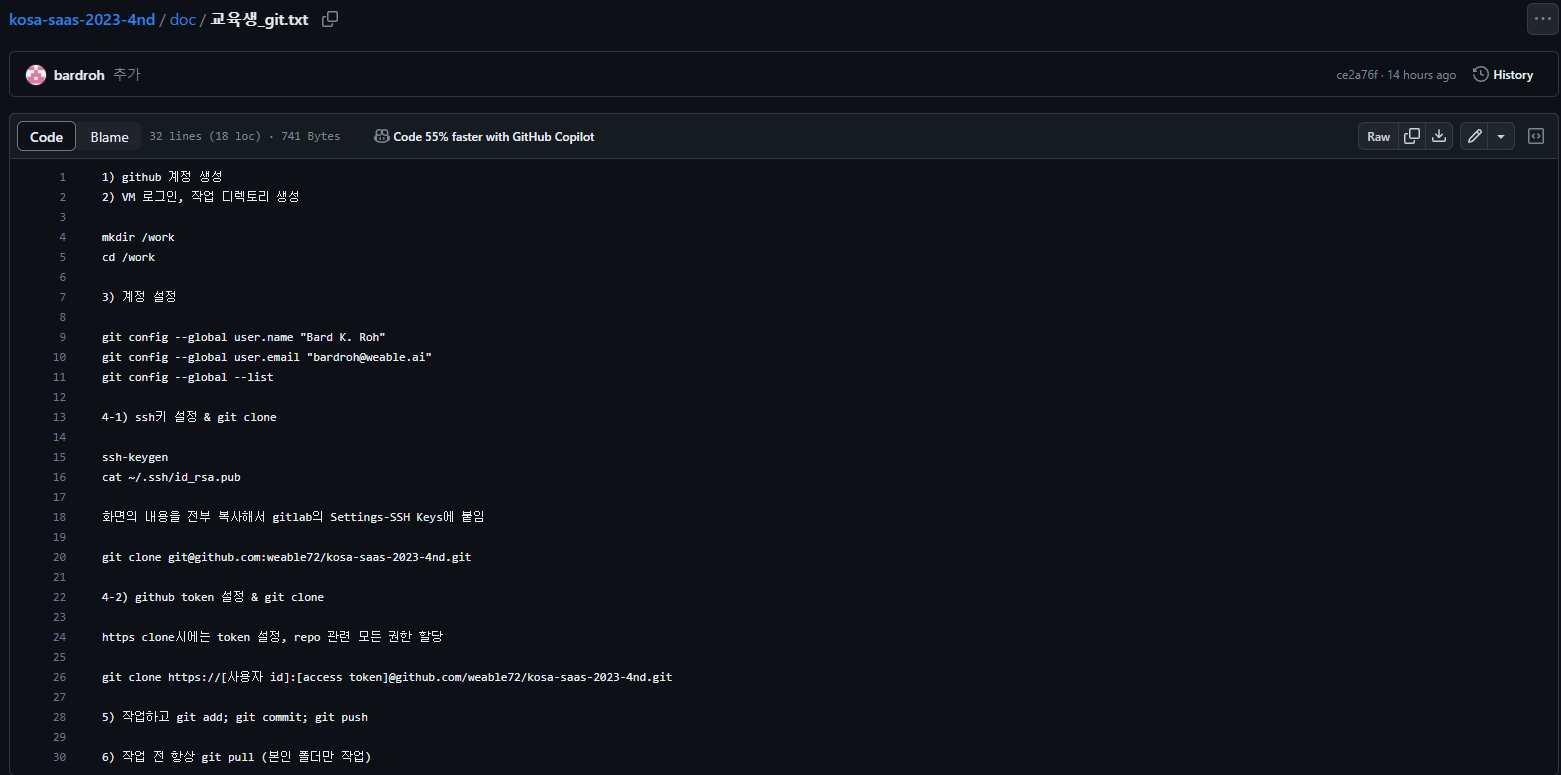Expand the edit options dropdown arrow
1561x775 pixels.
1501,137
